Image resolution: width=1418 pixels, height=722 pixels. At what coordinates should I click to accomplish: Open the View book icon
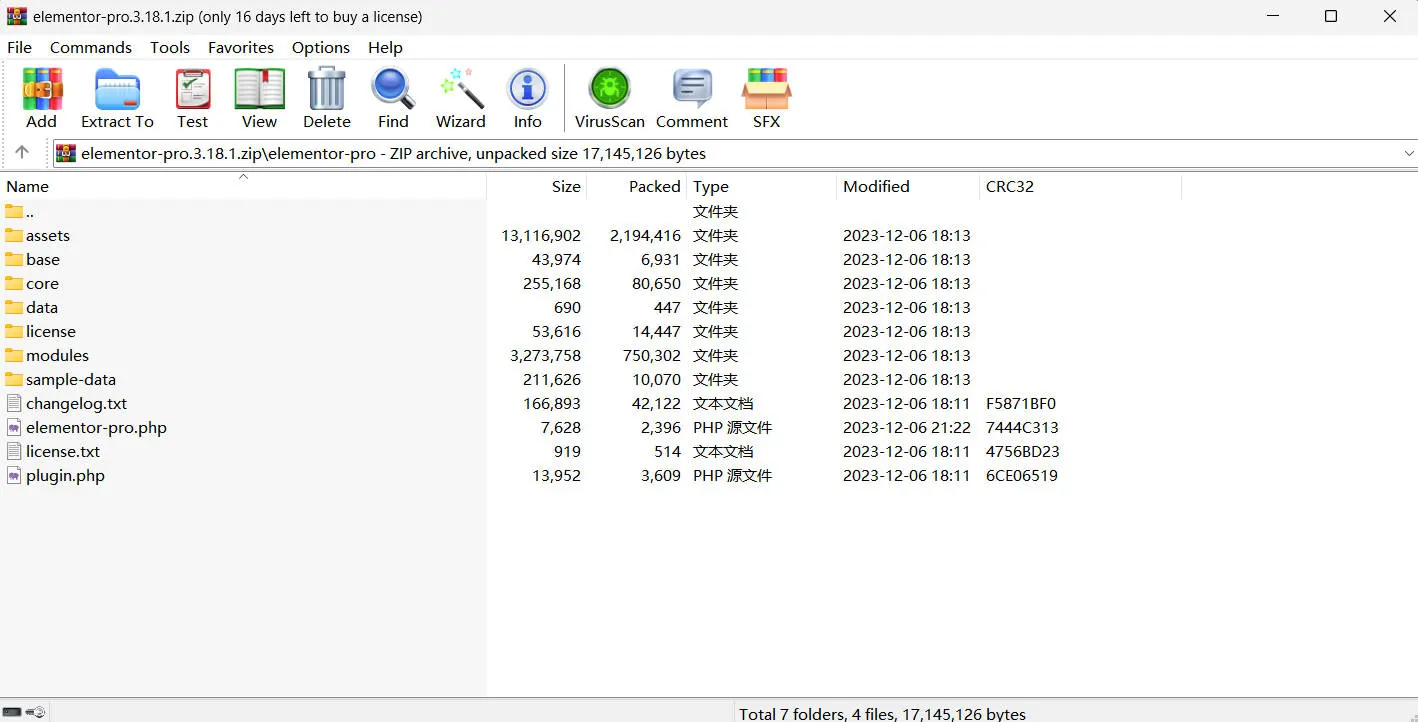coord(259,89)
